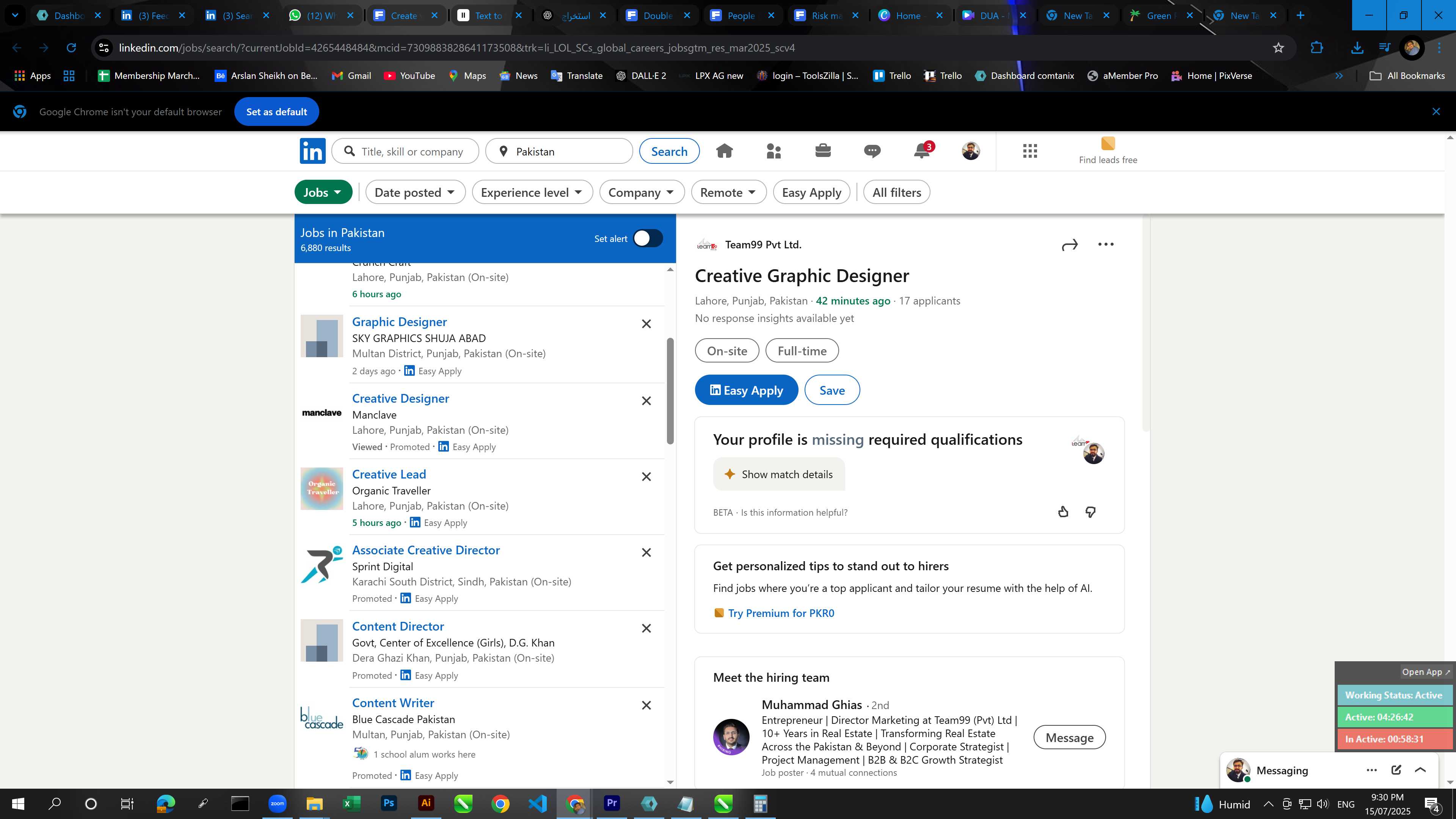Give thumbs down on match information

(x=1090, y=512)
